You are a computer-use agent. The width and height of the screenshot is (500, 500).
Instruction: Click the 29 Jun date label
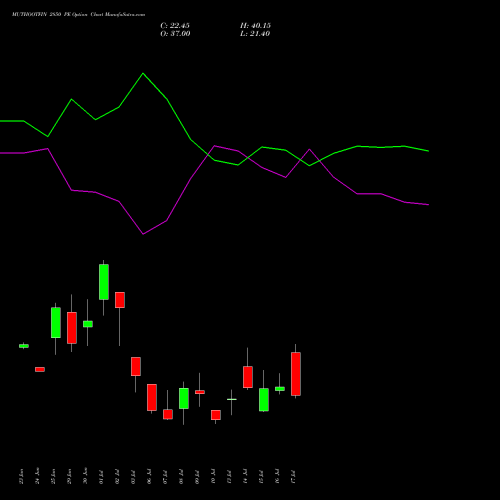[70, 477]
